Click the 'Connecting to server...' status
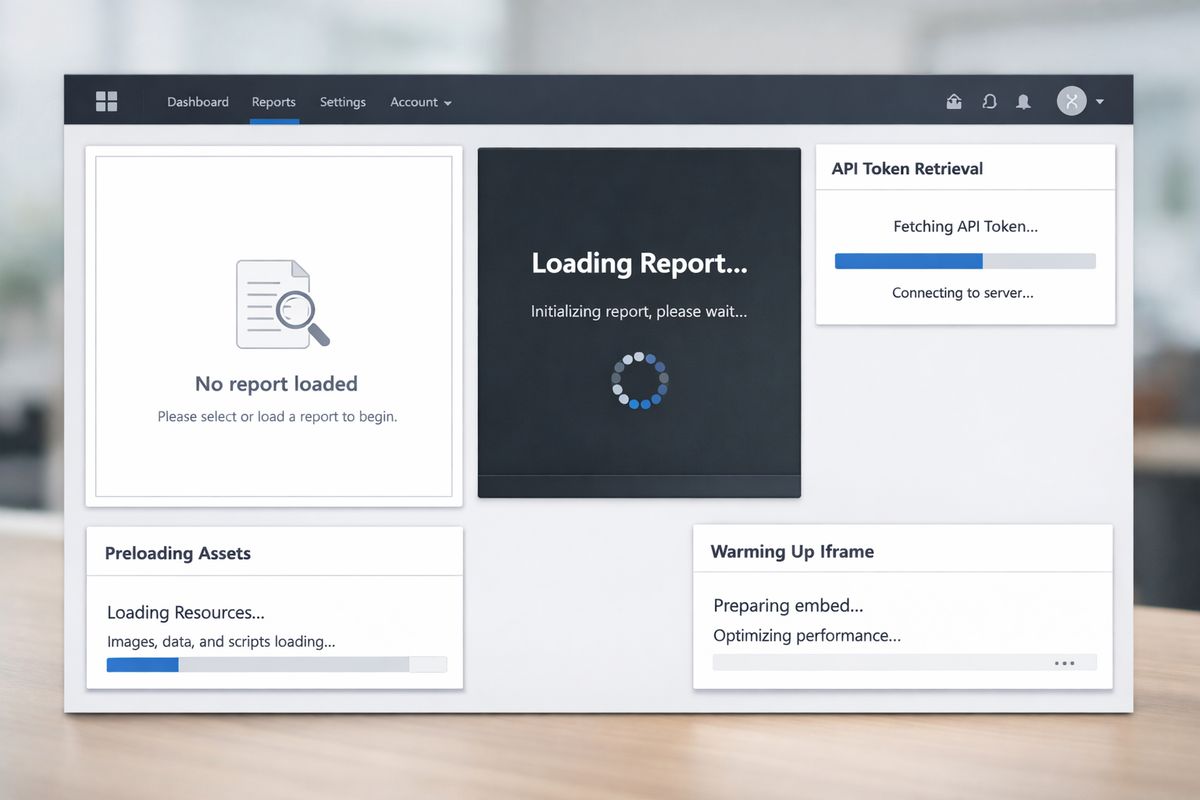This screenshot has width=1200, height=800. click(963, 293)
